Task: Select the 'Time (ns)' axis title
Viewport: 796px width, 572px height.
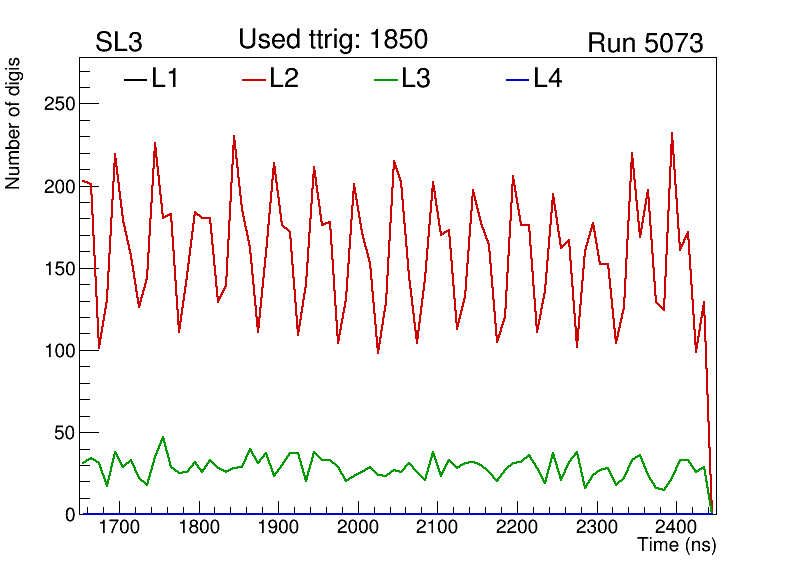Action: [x=677, y=546]
